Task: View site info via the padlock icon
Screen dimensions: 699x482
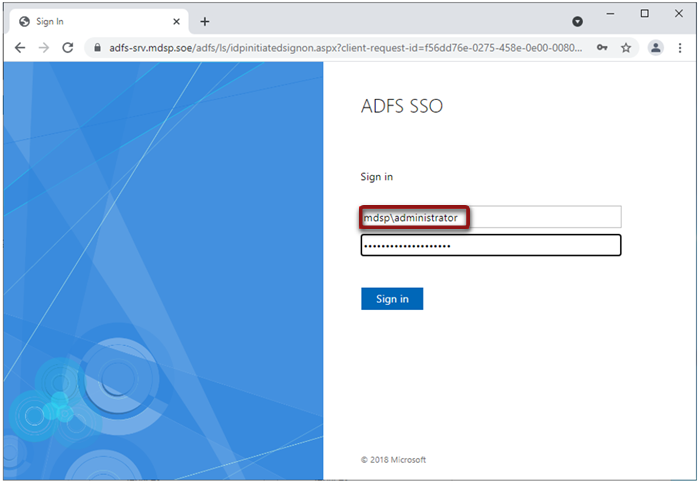Action: tap(97, 48)
